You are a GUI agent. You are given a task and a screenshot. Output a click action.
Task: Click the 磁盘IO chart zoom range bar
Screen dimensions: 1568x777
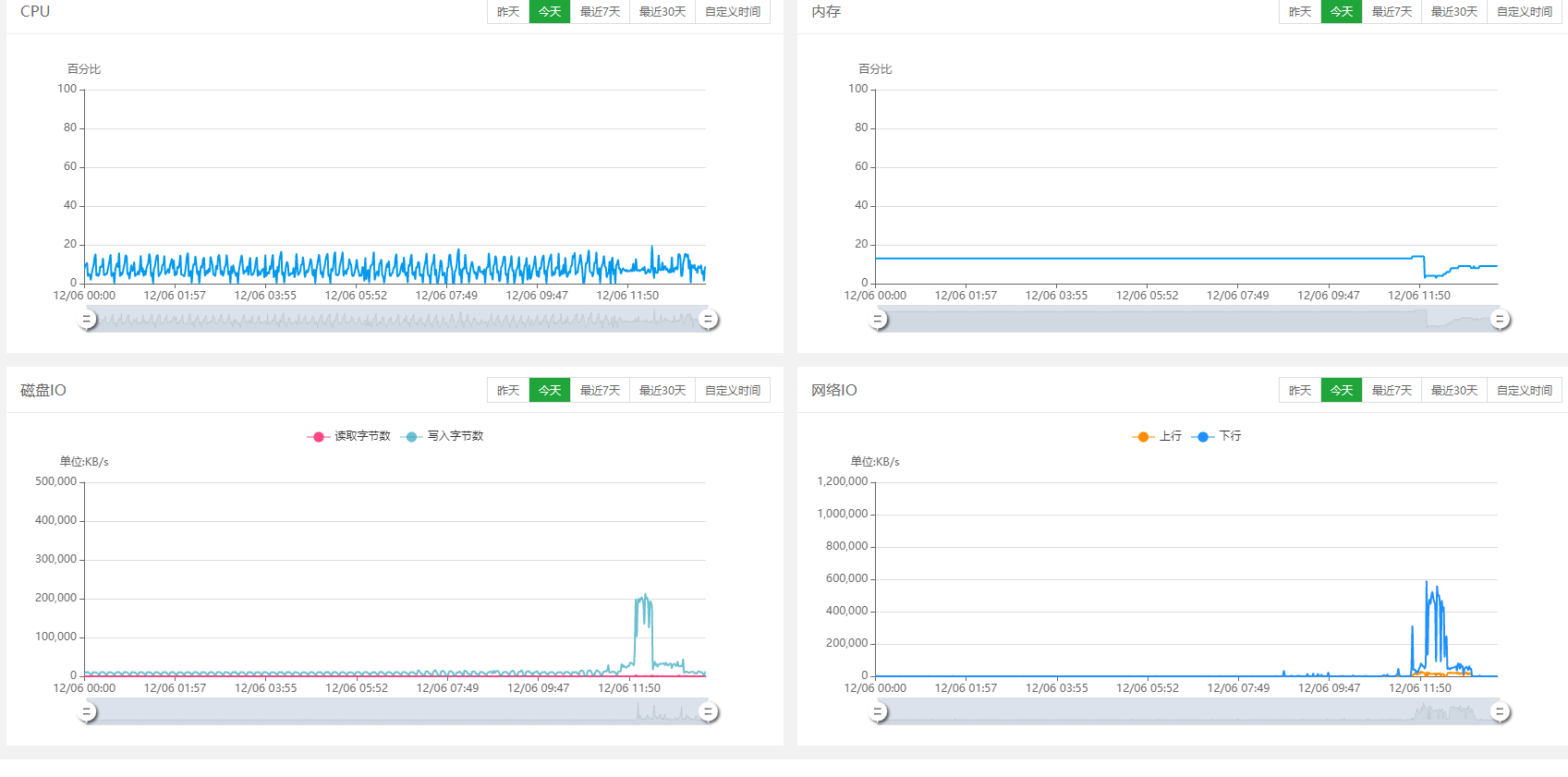pyautogui.click(x=397, y=711)
